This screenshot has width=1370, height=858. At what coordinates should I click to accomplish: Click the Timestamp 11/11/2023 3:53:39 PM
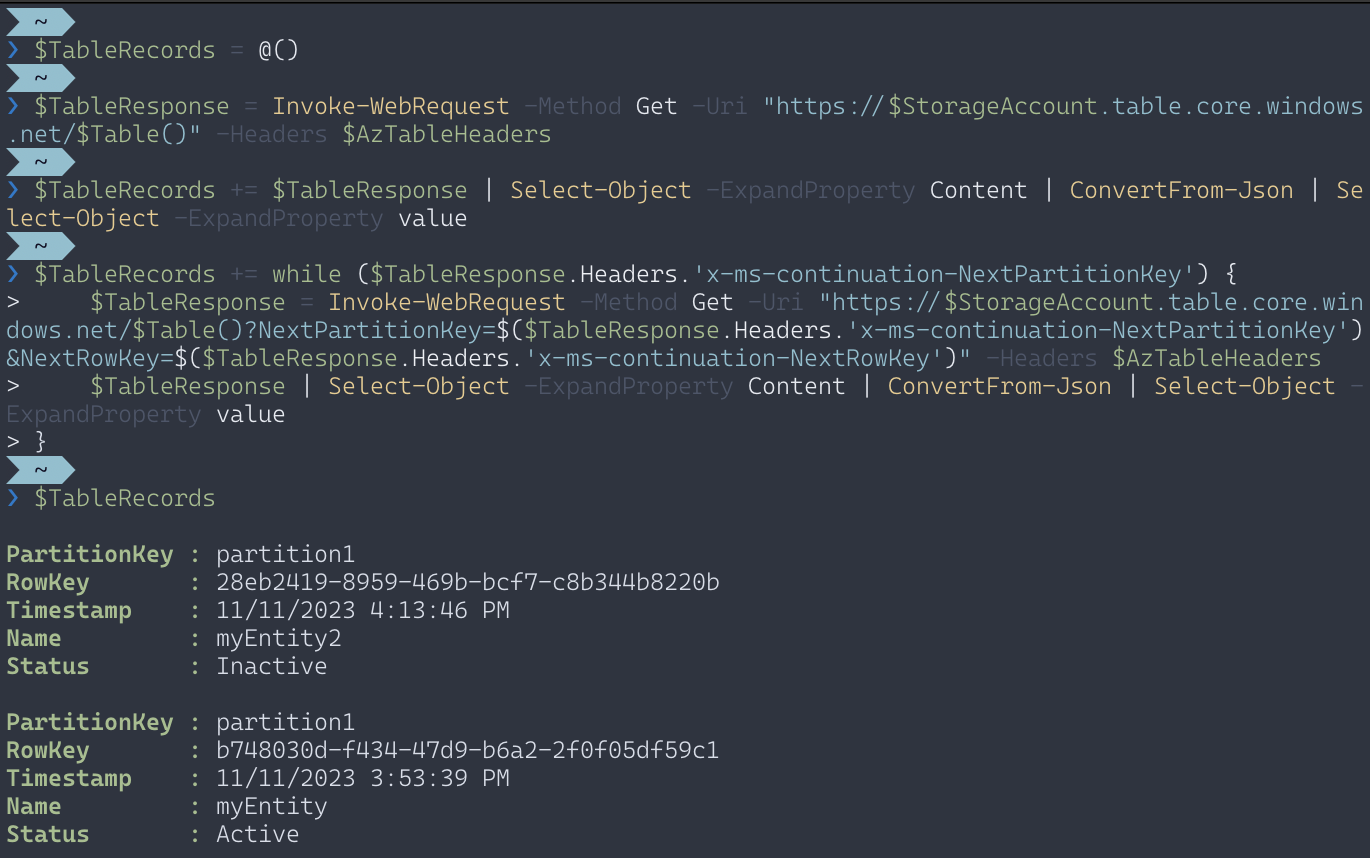(363, 778)
